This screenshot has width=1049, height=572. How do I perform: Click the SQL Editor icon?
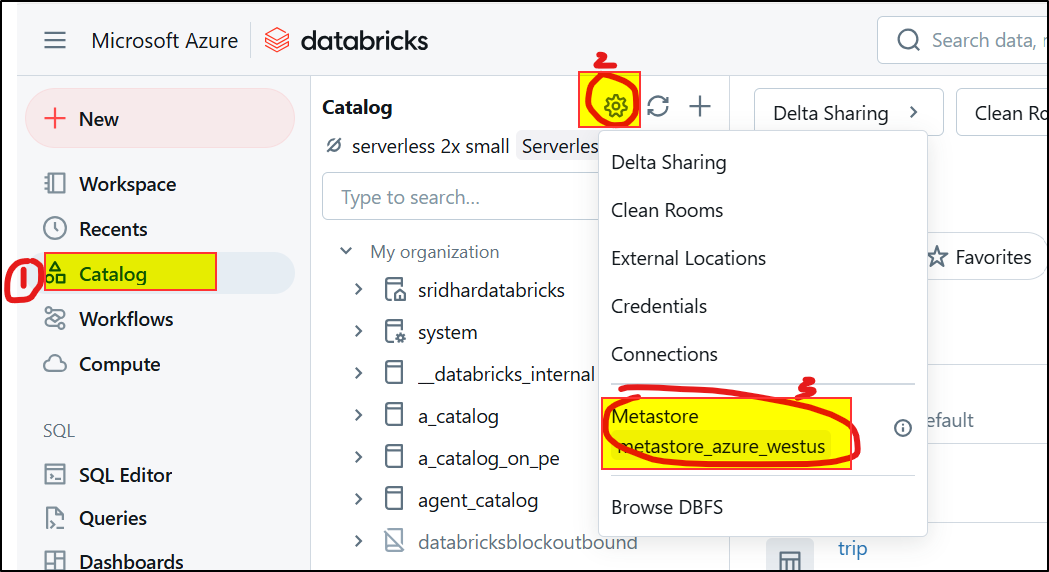click(55, 474)
